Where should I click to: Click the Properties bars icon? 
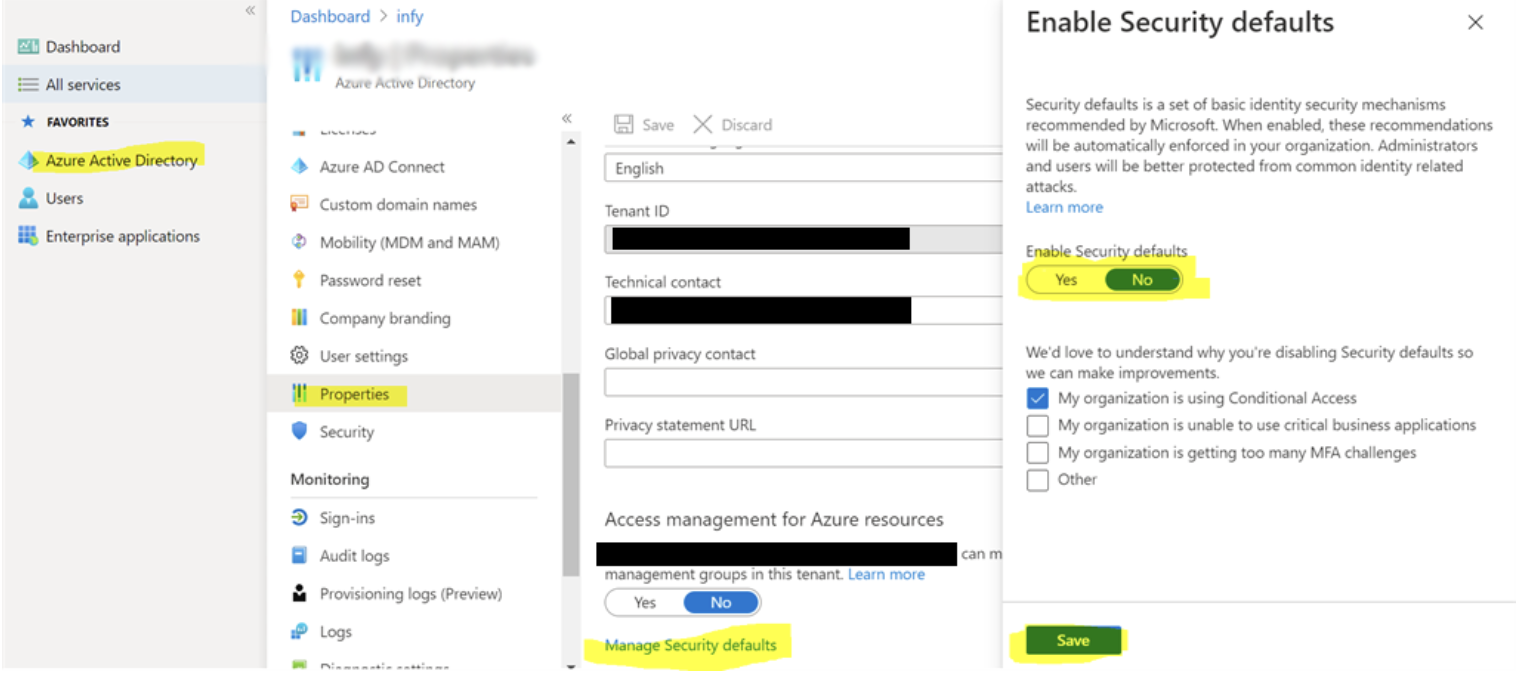(x=299, y=394)
